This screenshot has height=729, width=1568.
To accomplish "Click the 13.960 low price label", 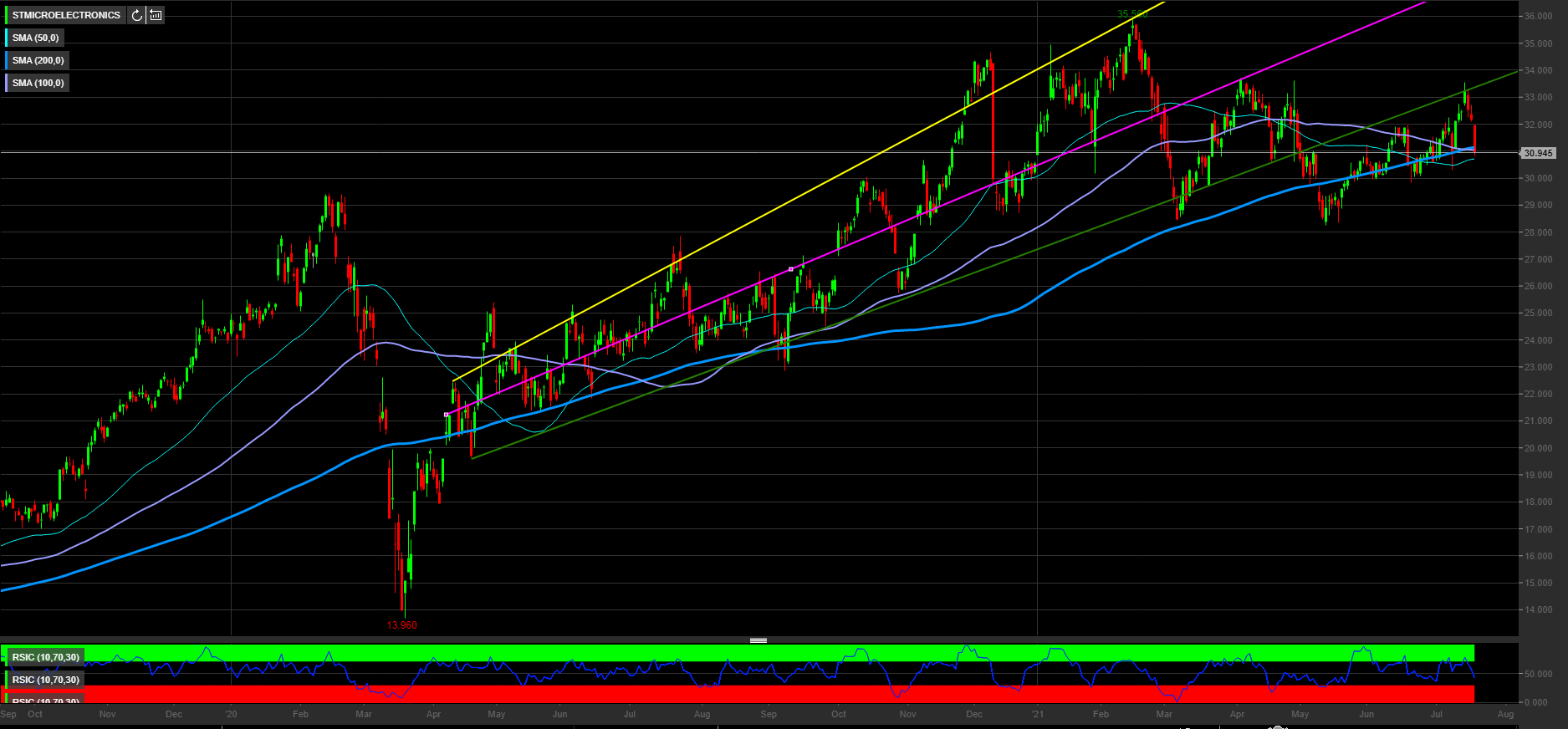I will click(x=401, y=625).
